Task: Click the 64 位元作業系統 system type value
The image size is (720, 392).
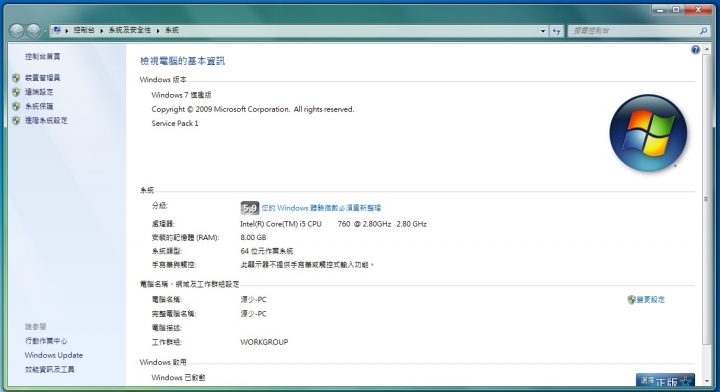Action: click(267, 251)
